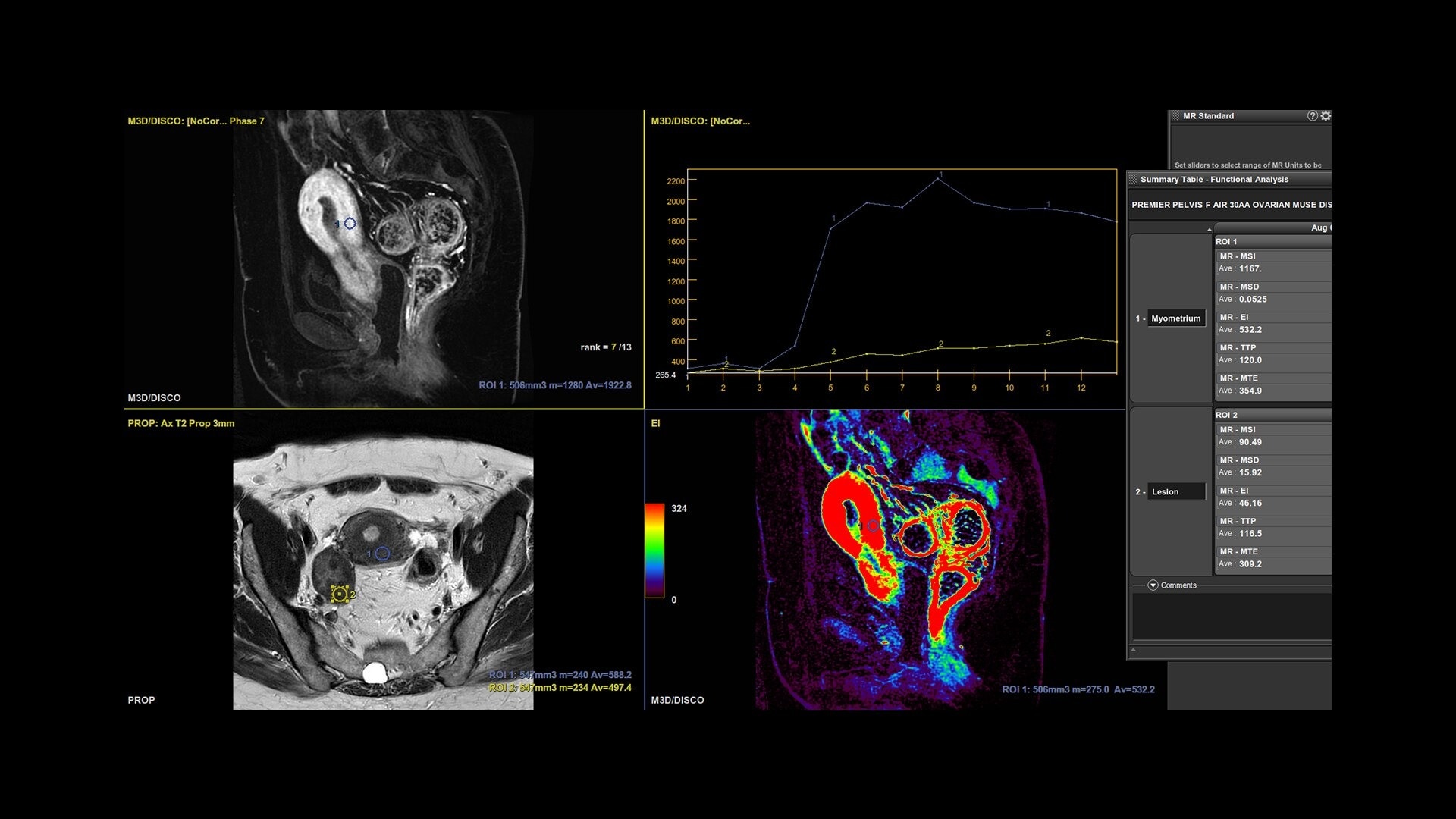1456x819 pixels.
Task: Click phase 8 peak on blue curve
Action: [938, 179]
